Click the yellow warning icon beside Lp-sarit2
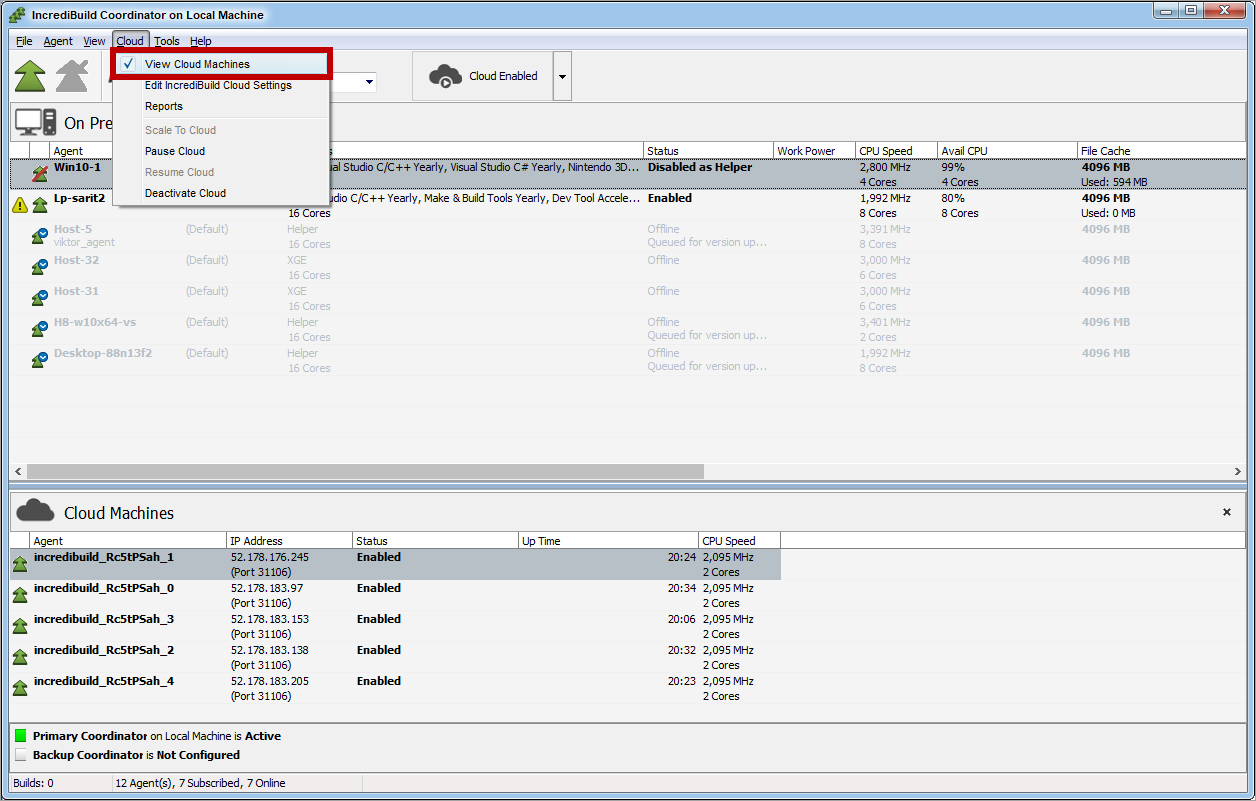The width and height of the screenshot is (1256, 801). 20,205
